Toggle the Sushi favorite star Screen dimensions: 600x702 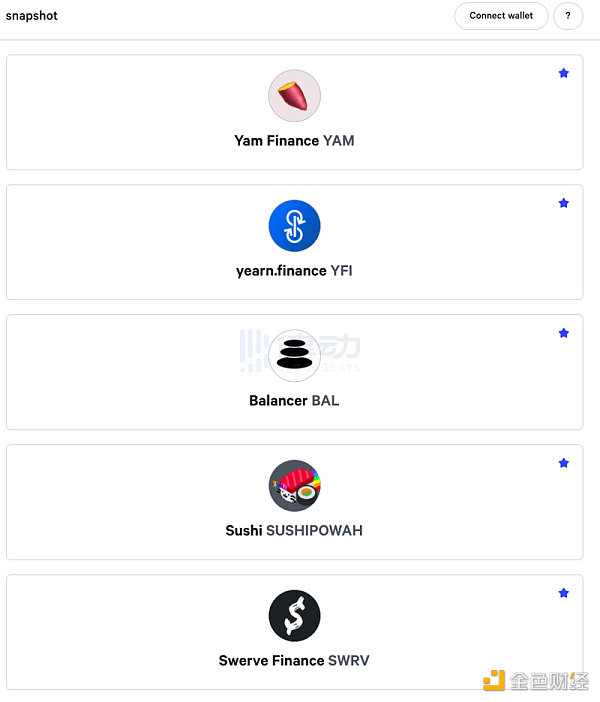tap(564, 463)
